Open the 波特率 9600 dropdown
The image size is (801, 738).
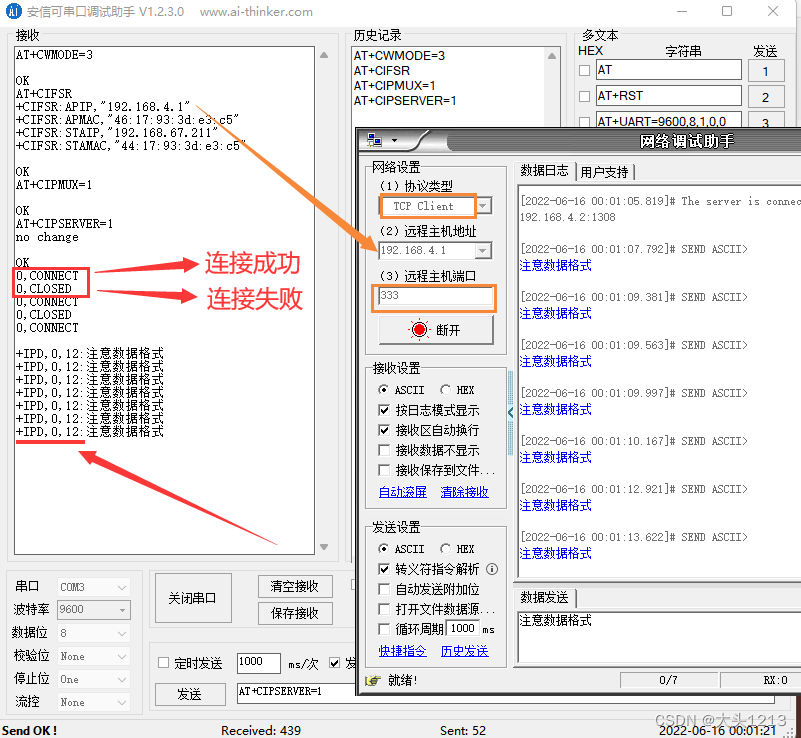93,609
